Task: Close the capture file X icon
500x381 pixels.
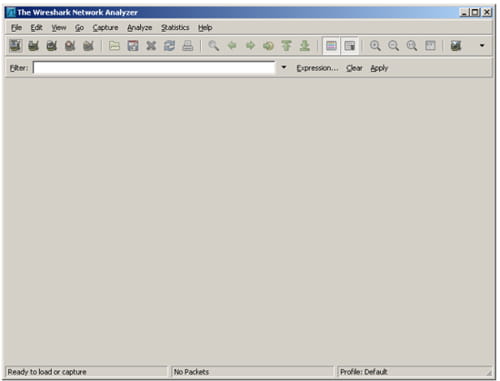Action: coord(151,46)
